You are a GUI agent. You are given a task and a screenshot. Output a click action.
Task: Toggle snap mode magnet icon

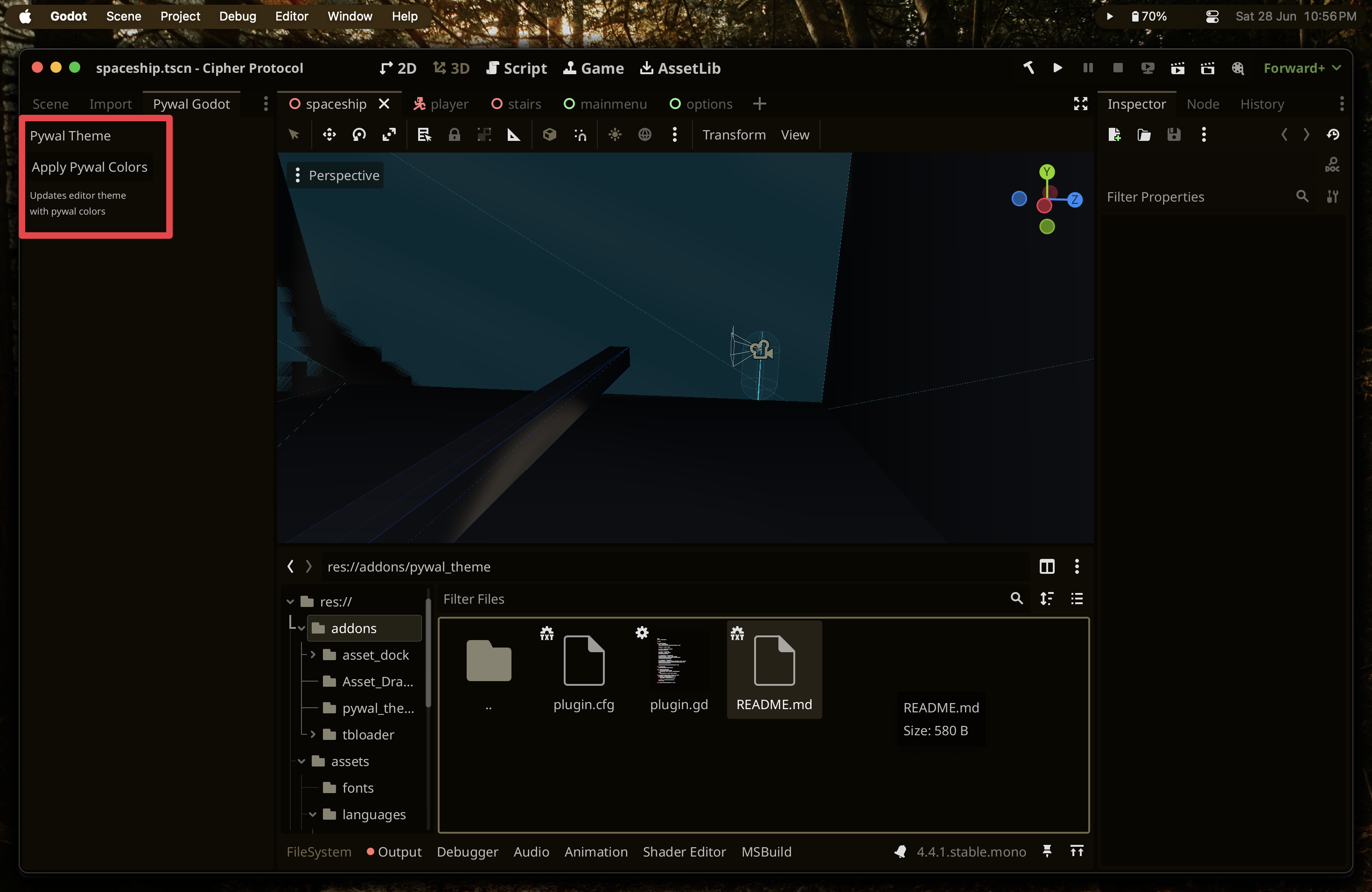(580, 135)
